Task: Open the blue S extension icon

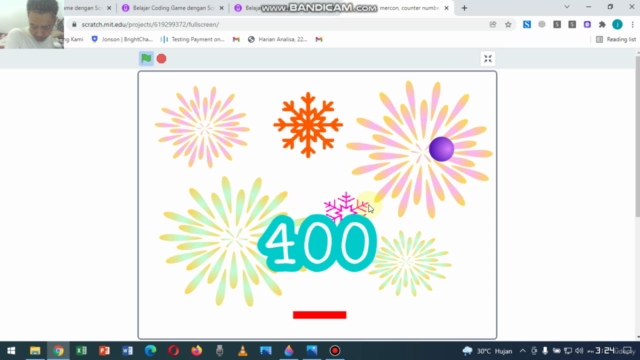Action: point(527,24)
